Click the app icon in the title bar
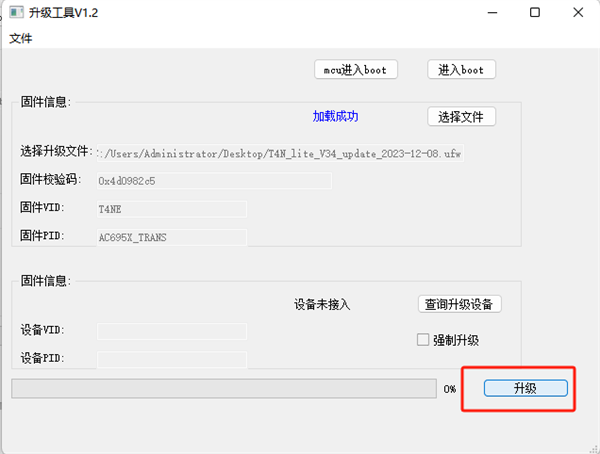This screenshot has width=600, height=454. pos(15,13)
